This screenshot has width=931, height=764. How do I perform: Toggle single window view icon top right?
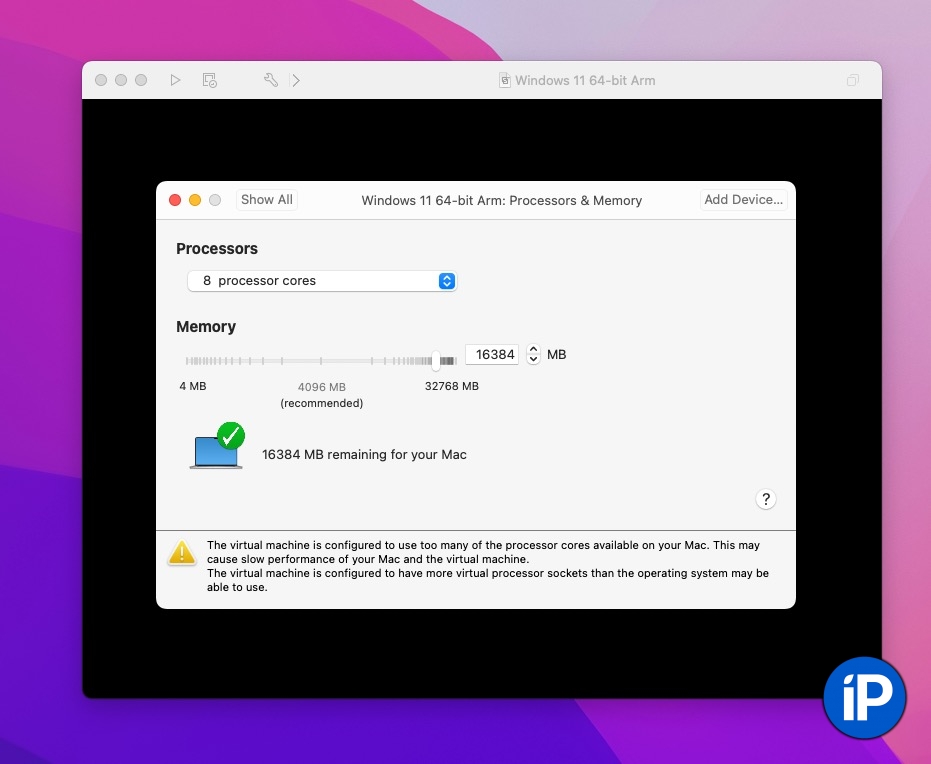[x=853, y=80]
